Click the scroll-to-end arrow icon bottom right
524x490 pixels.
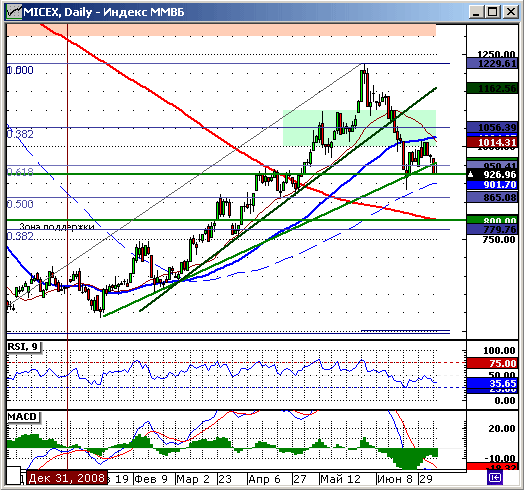tap(495, 478)
